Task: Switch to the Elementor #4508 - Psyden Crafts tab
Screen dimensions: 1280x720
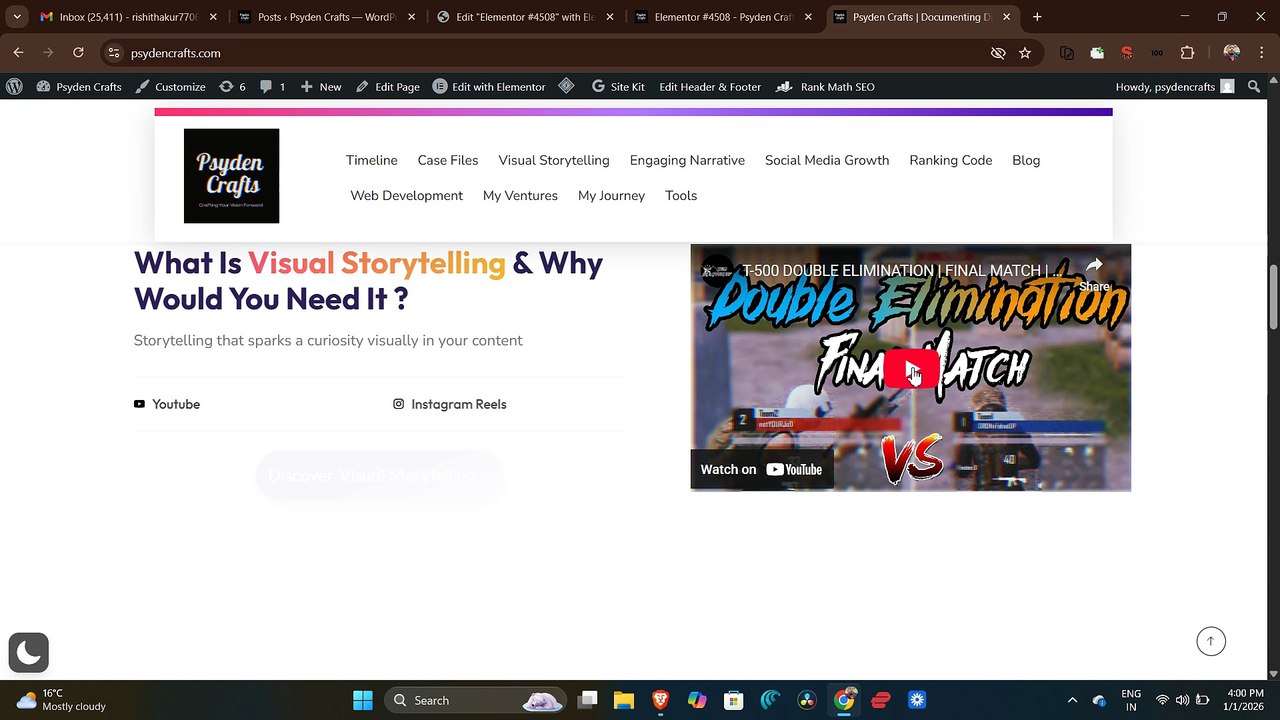Action: 722,17
